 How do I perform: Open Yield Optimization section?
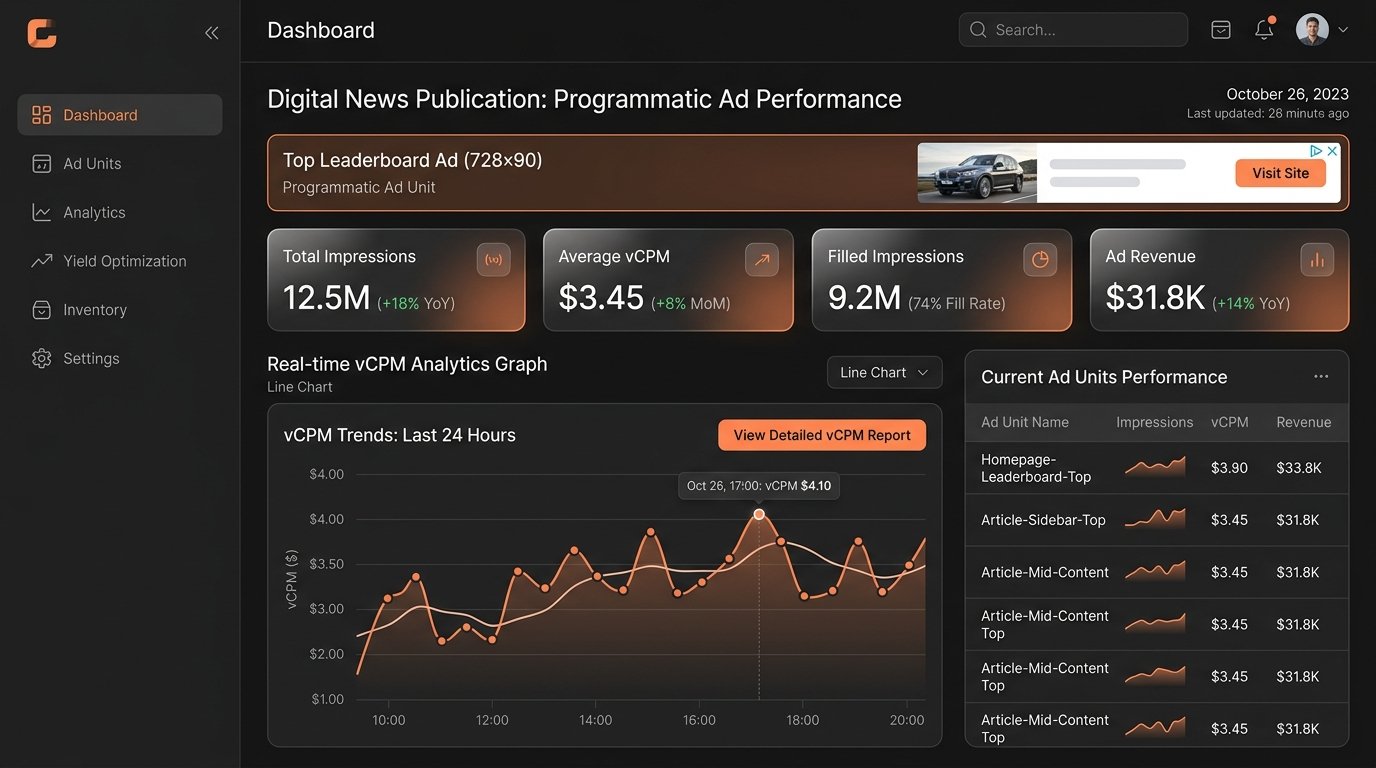click(x=124, y=261)
